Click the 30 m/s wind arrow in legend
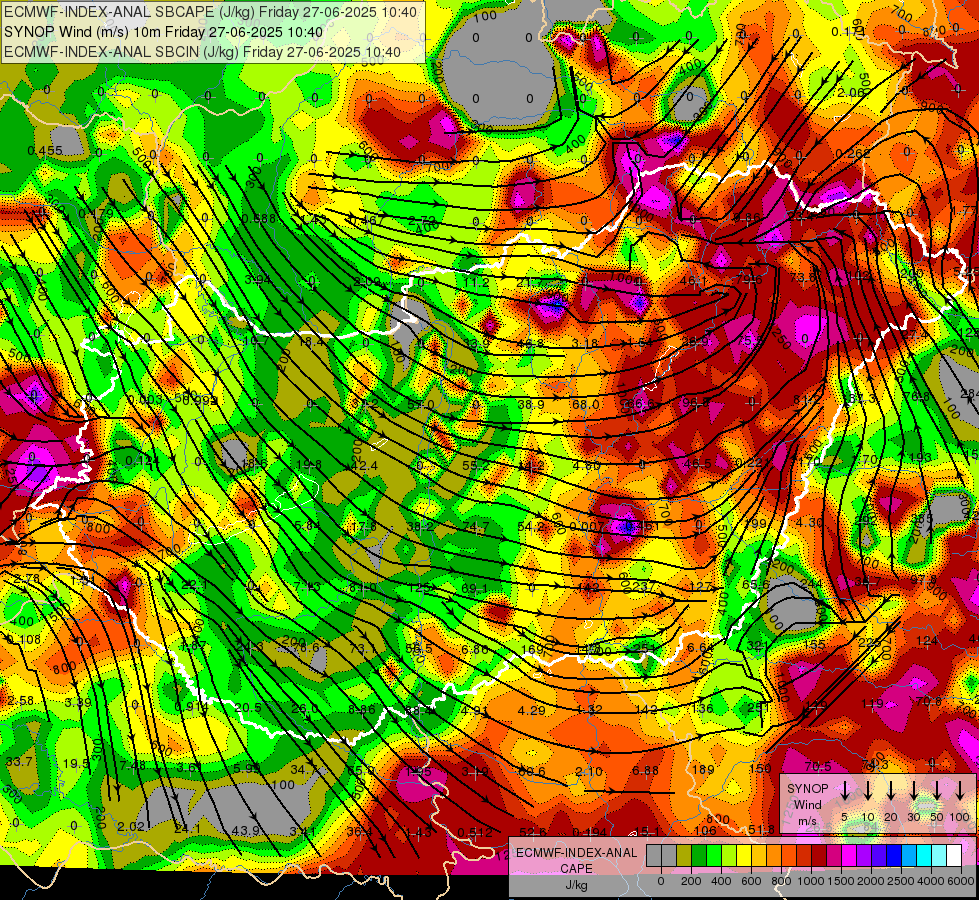The height and width of the screenshot is (900, 979). tap(914, 791)
